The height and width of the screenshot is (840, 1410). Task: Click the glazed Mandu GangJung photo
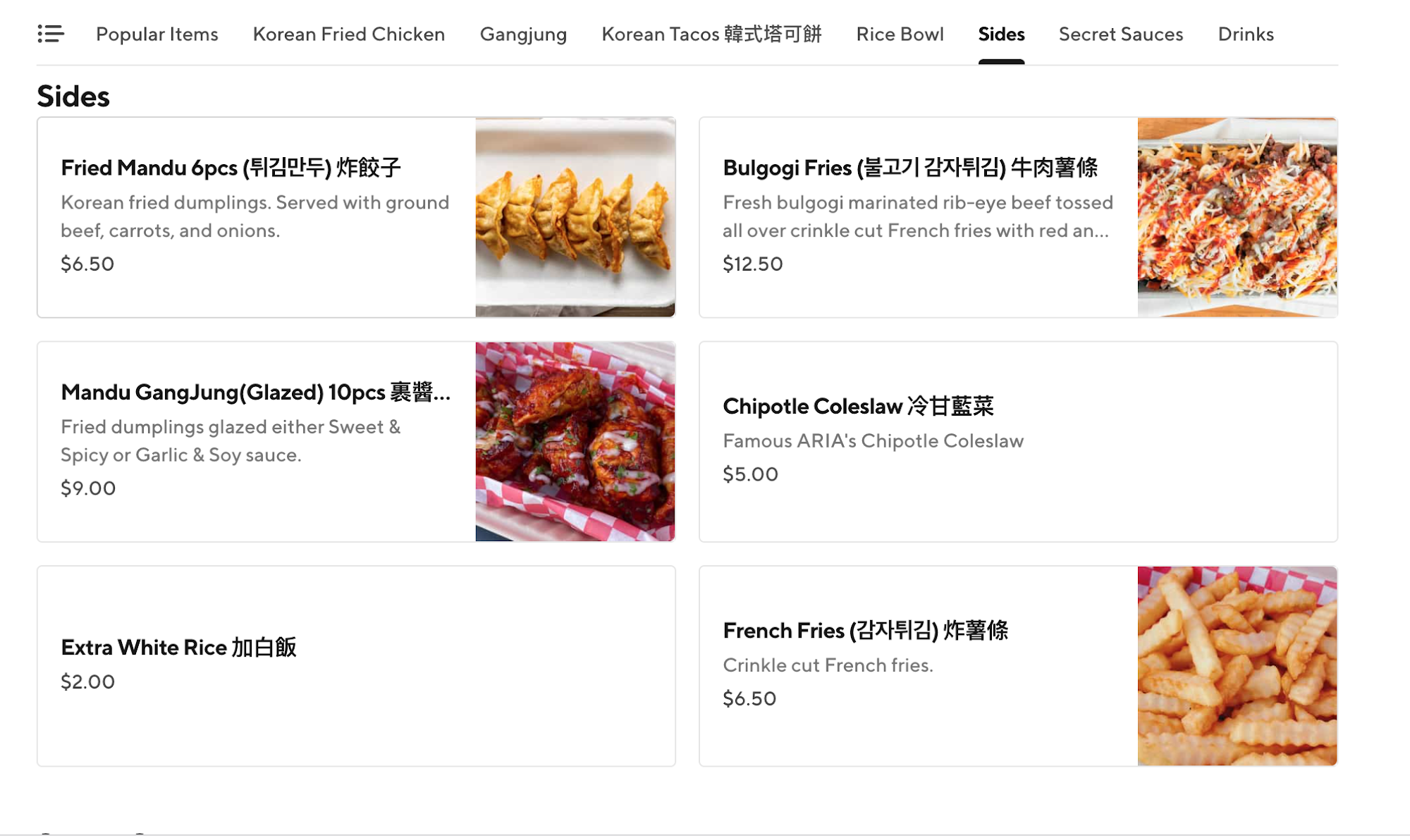click(x=575, y=442)
